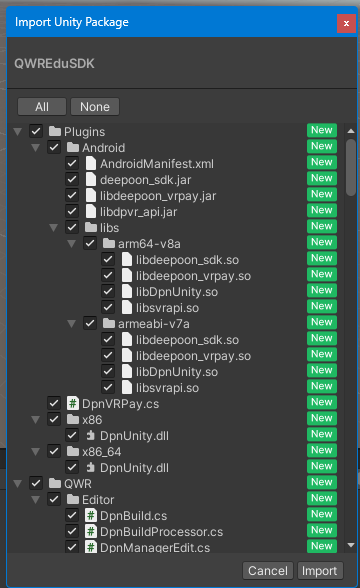Screen dimensions: 360x588
Task: Click the armeabi-v7a libdeepoon_vrpay.so file icon
Action: 127,356
